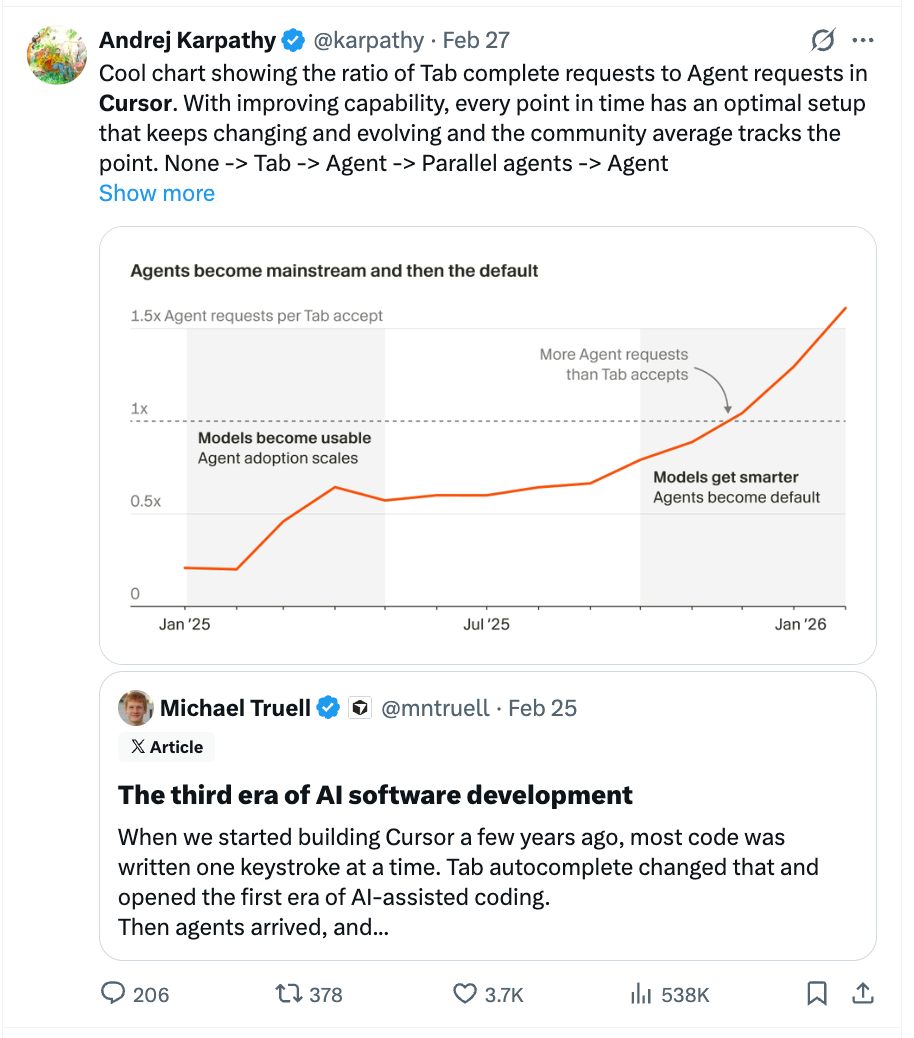Like the post via heart icon

tap(464, 994)
